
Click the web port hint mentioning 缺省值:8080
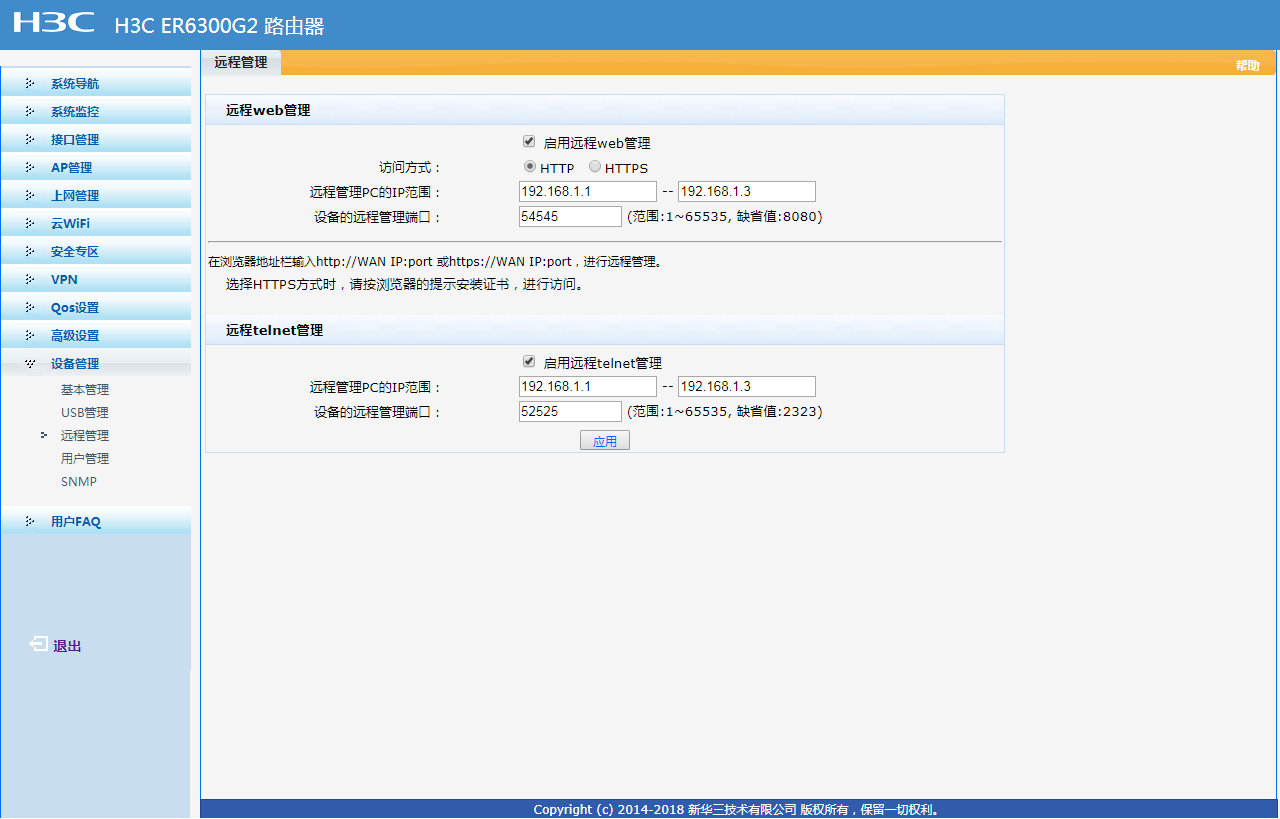(725, 217)
